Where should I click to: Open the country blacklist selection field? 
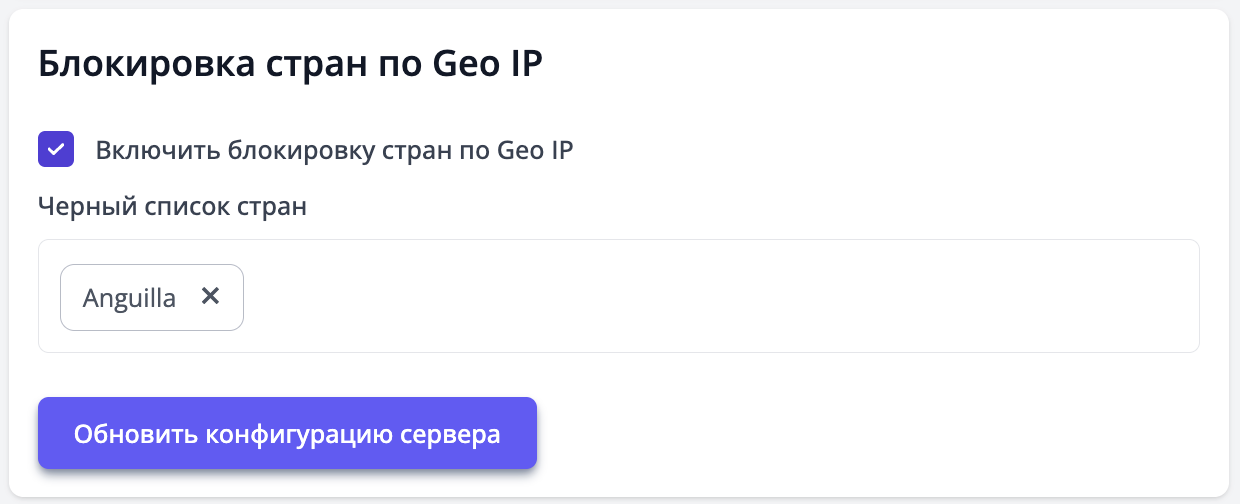click(x=700, y=296)
